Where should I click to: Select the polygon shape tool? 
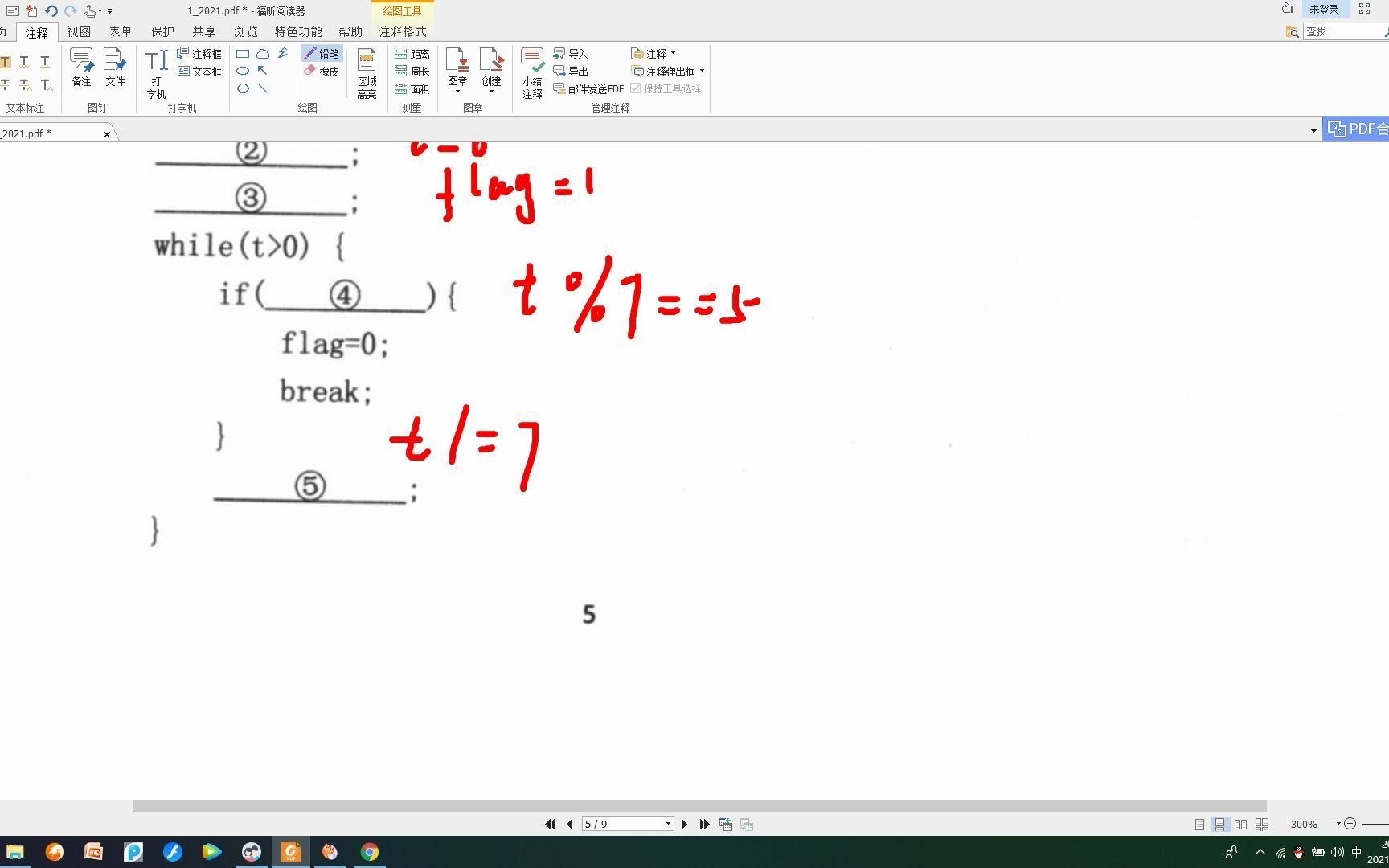tap(243, 88)
